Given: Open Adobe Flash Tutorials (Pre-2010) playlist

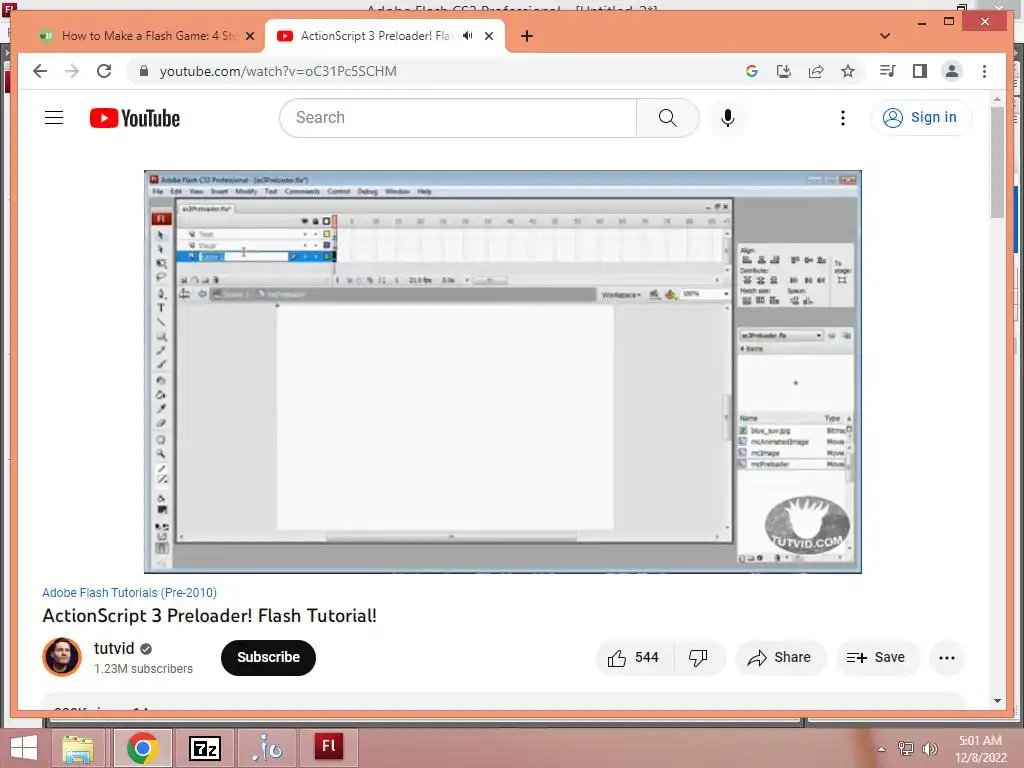Looking at the screenshot, I should (129, 592).
